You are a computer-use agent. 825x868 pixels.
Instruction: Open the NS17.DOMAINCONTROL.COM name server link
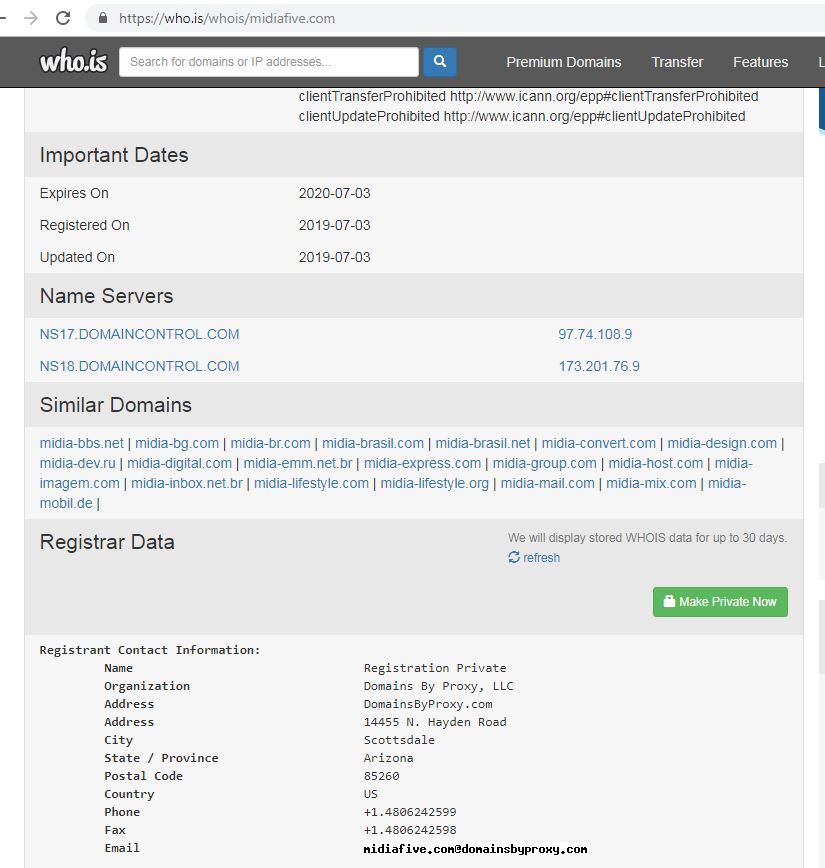140,334
